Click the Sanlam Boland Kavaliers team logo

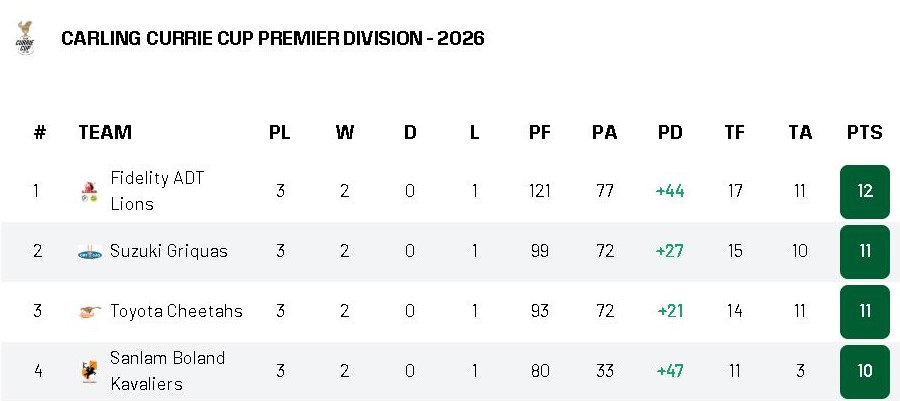pyautogui.click(x=90, y=371)
